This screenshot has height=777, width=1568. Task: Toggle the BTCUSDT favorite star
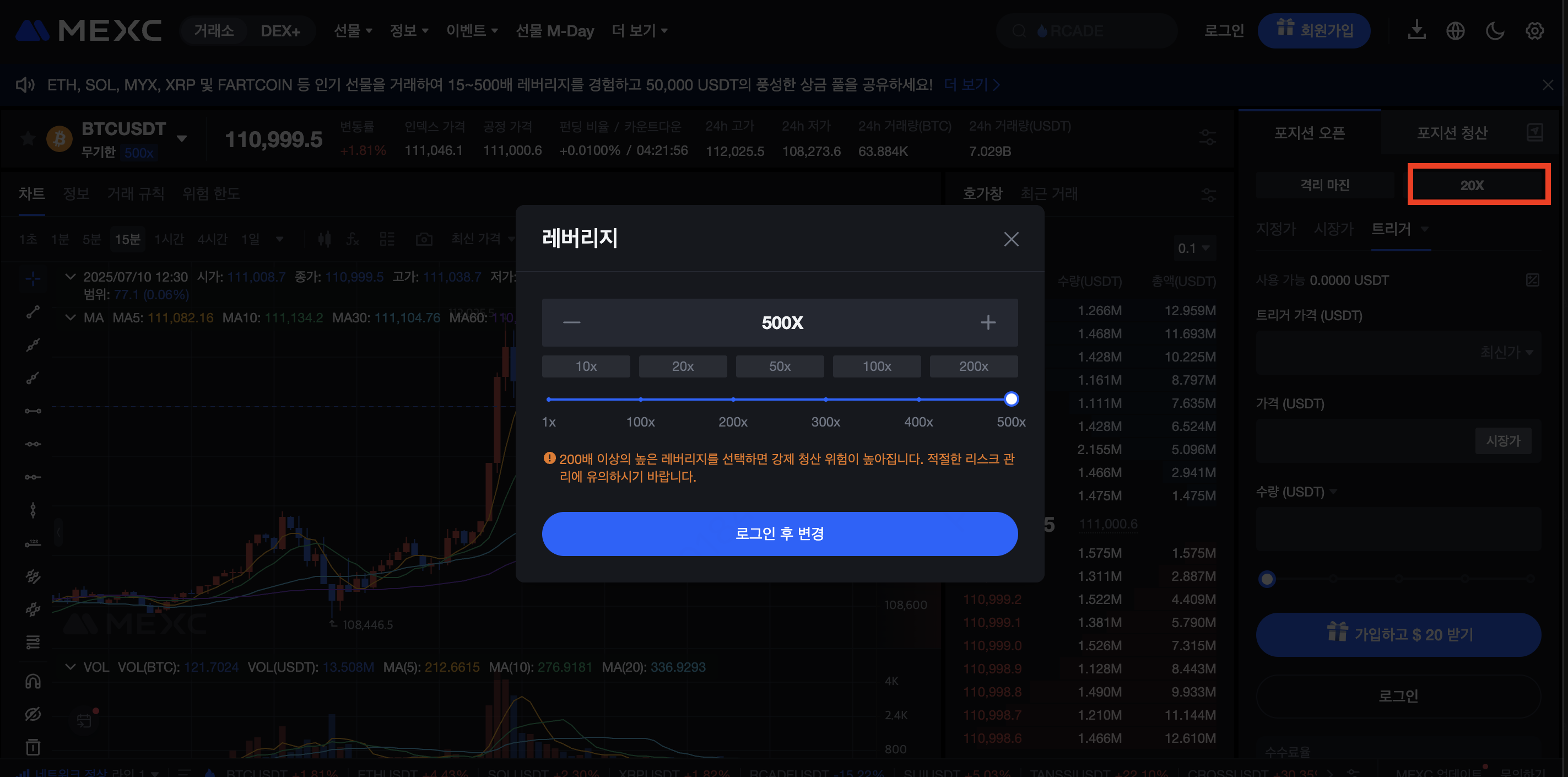(28, 139)
